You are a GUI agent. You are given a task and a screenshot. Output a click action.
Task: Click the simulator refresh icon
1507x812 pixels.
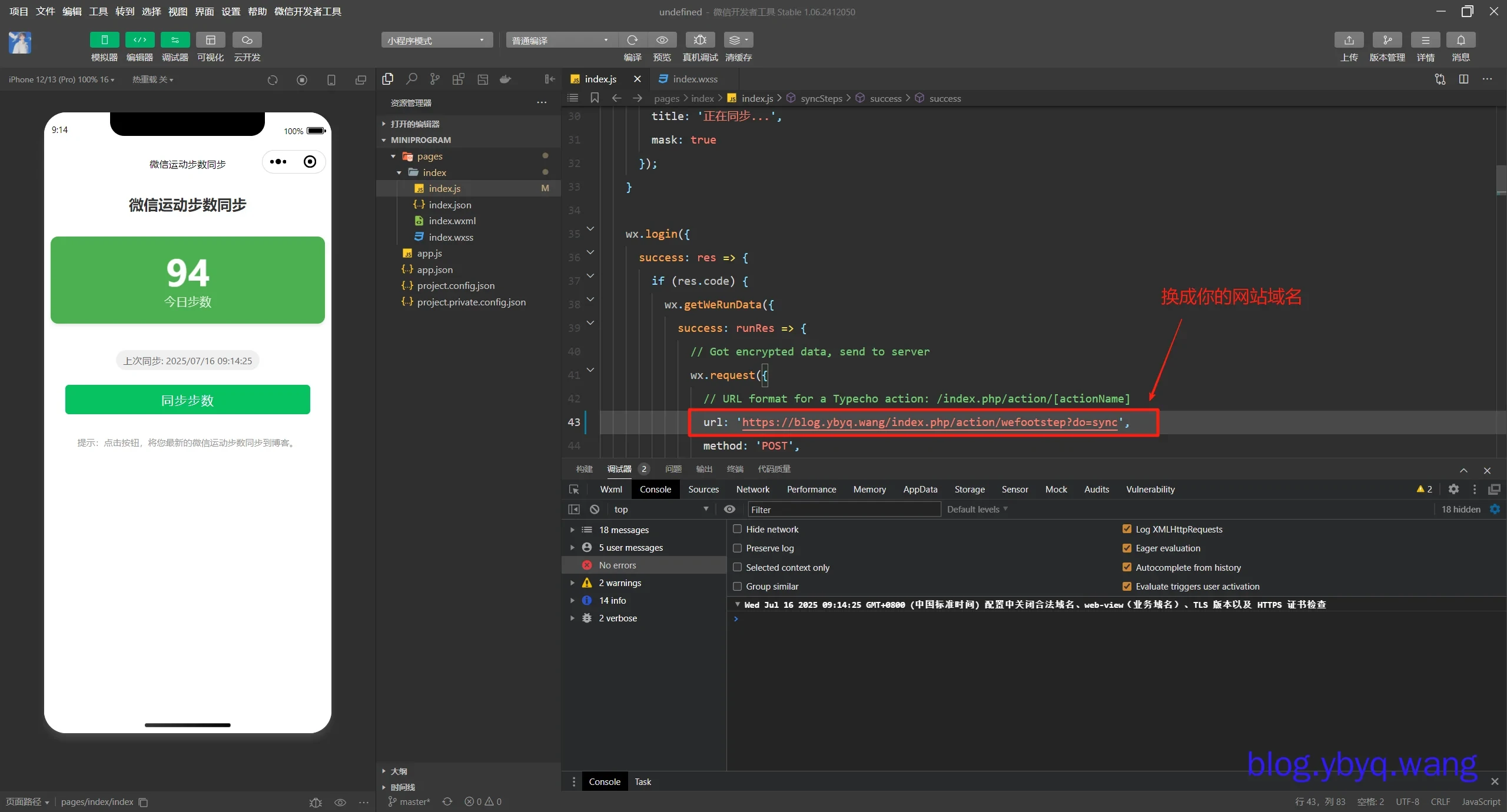pyautogui.click(x=273, y=80)
